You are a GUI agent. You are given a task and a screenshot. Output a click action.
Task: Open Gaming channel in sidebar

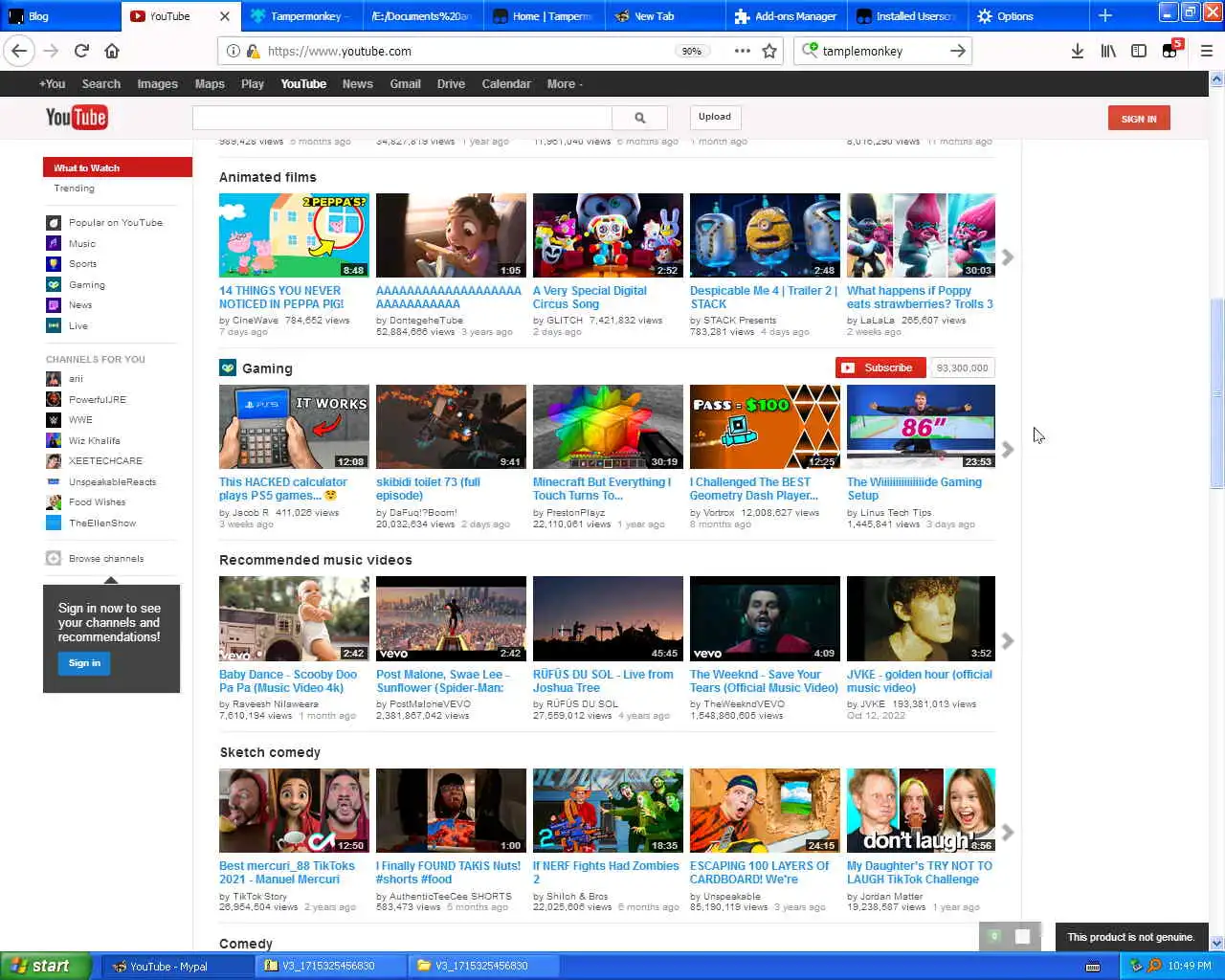87,285
